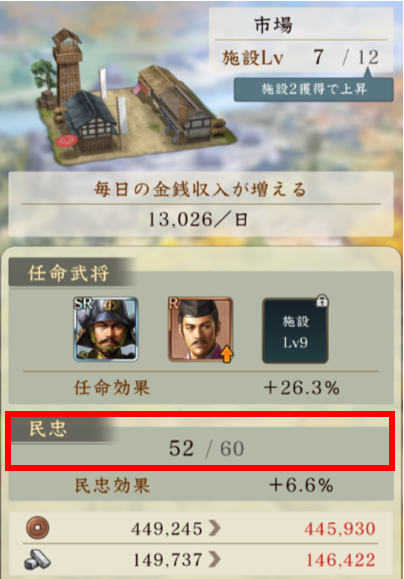This screenshot has height=579, width=404.
Task: Click the 市場 title label
Action: pyautogui.click(x=273, y=25)
